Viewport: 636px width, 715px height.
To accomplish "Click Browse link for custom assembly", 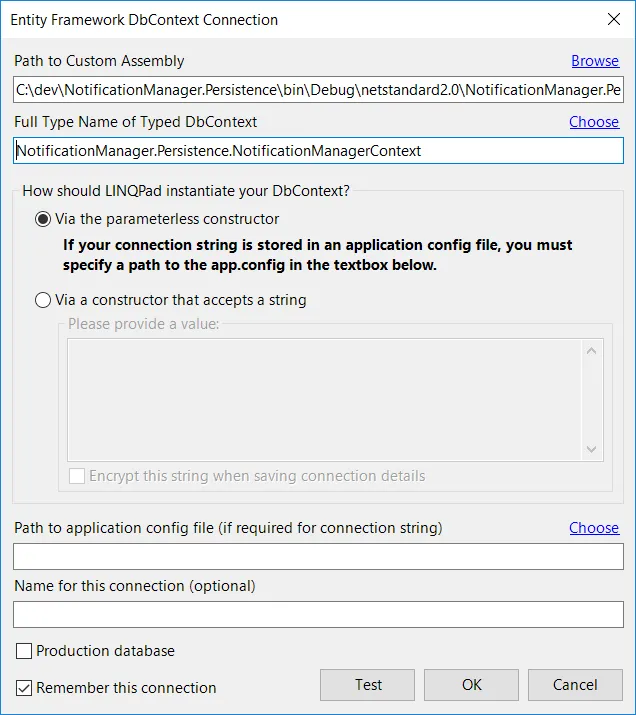I will tap(595, 61).
